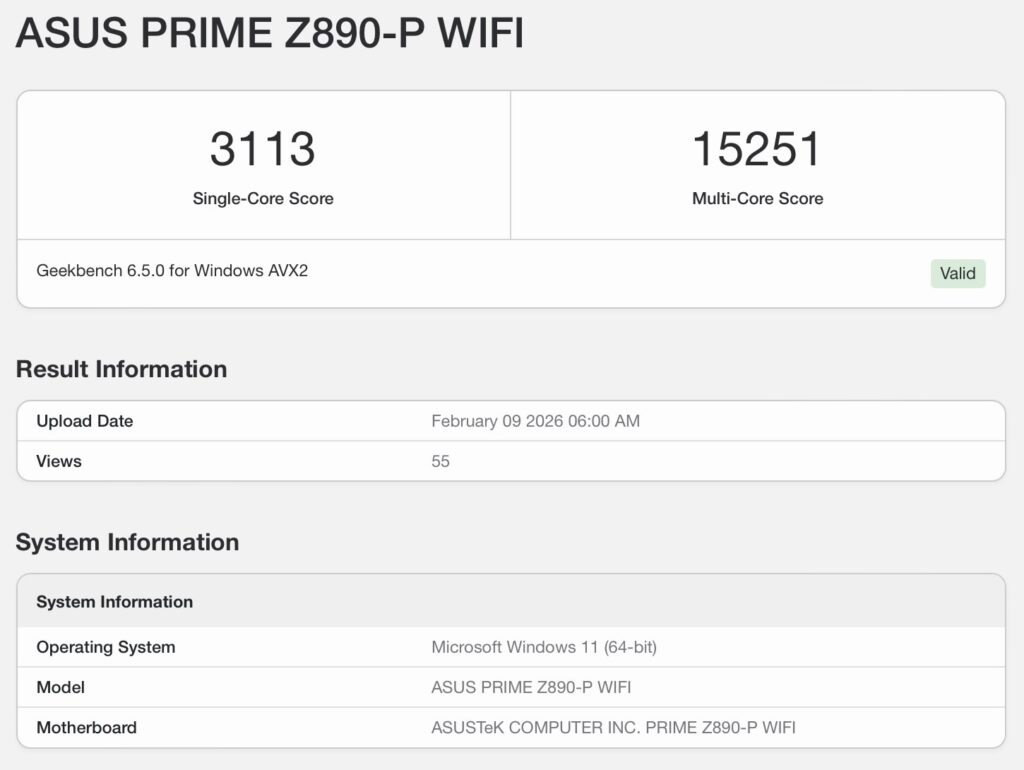
Task: Click the Operating System row label
Action: (105, 647)
